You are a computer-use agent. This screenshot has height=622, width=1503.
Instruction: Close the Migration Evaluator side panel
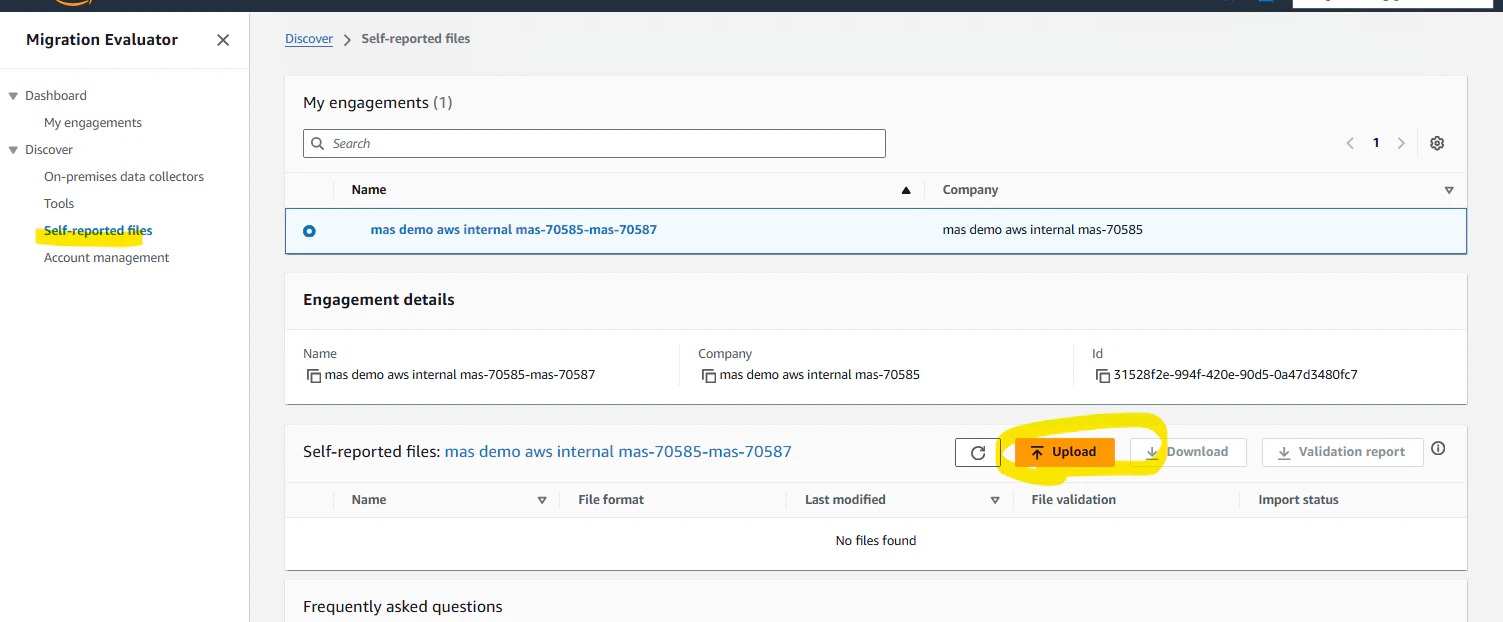(223, 40)
